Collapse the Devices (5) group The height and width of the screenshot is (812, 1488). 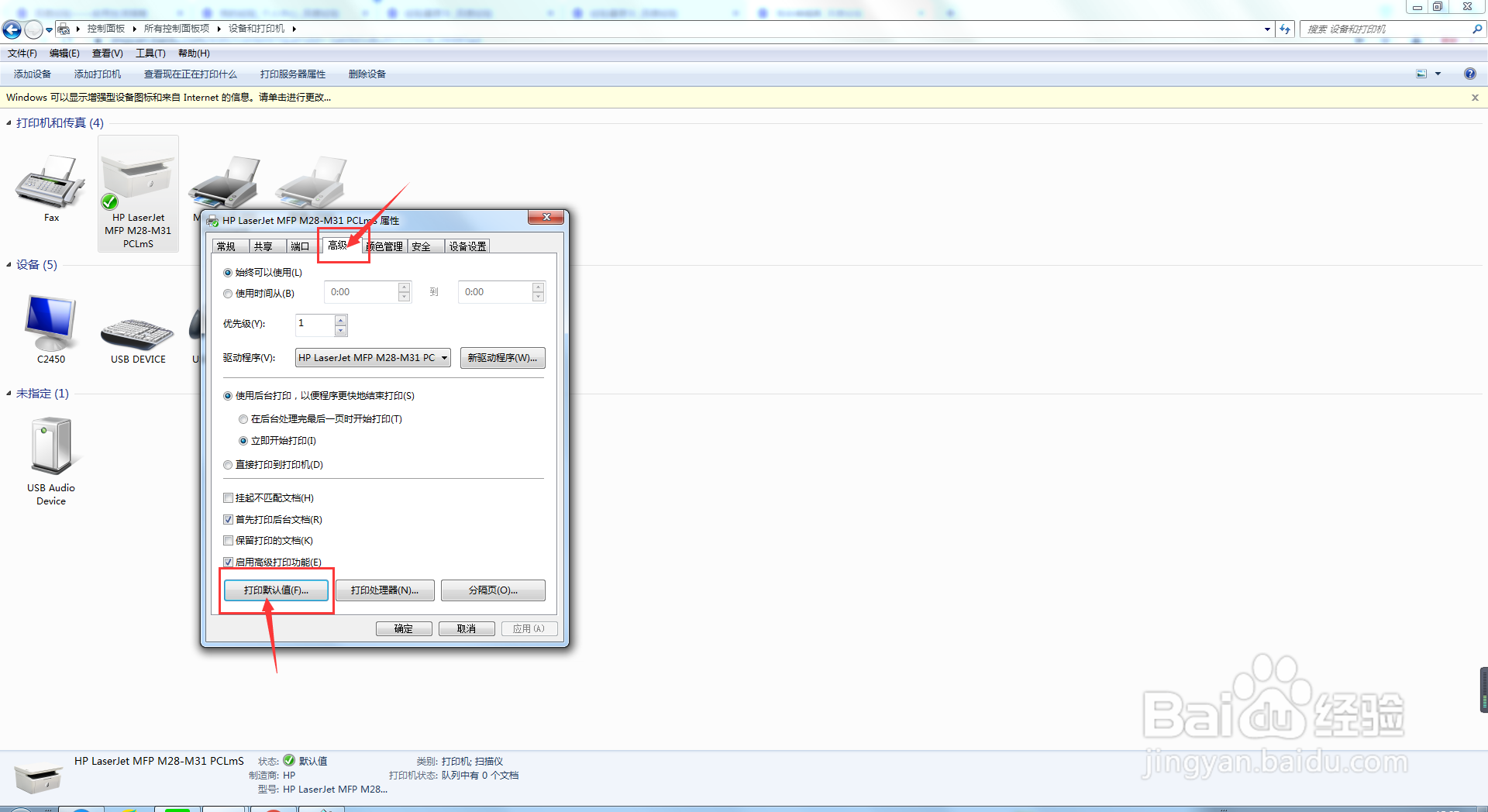tap(9, 265)
